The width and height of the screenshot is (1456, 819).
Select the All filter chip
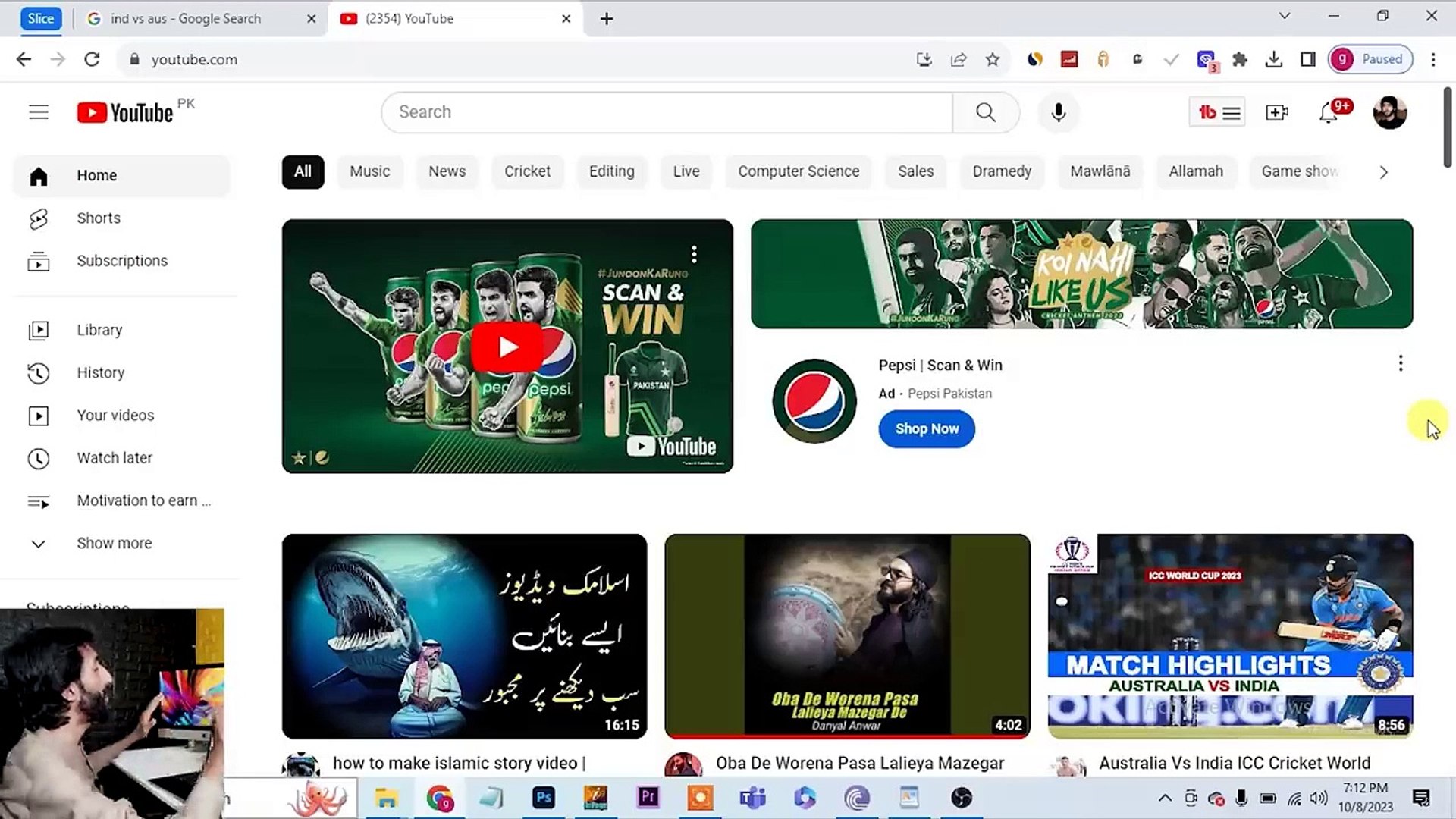303,171
